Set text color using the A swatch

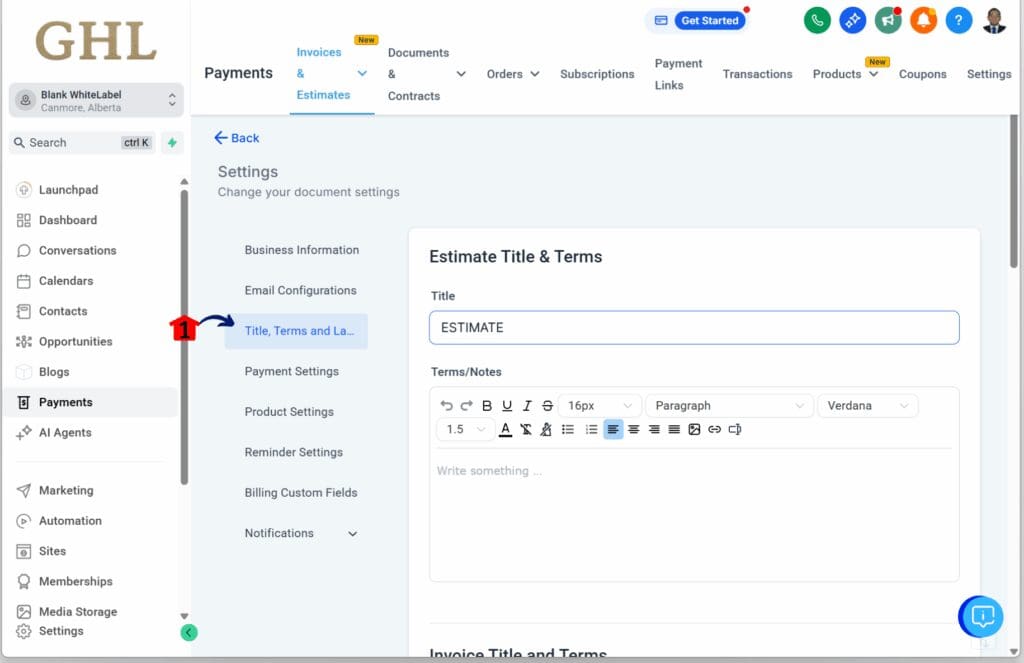[x=505, y=429]
